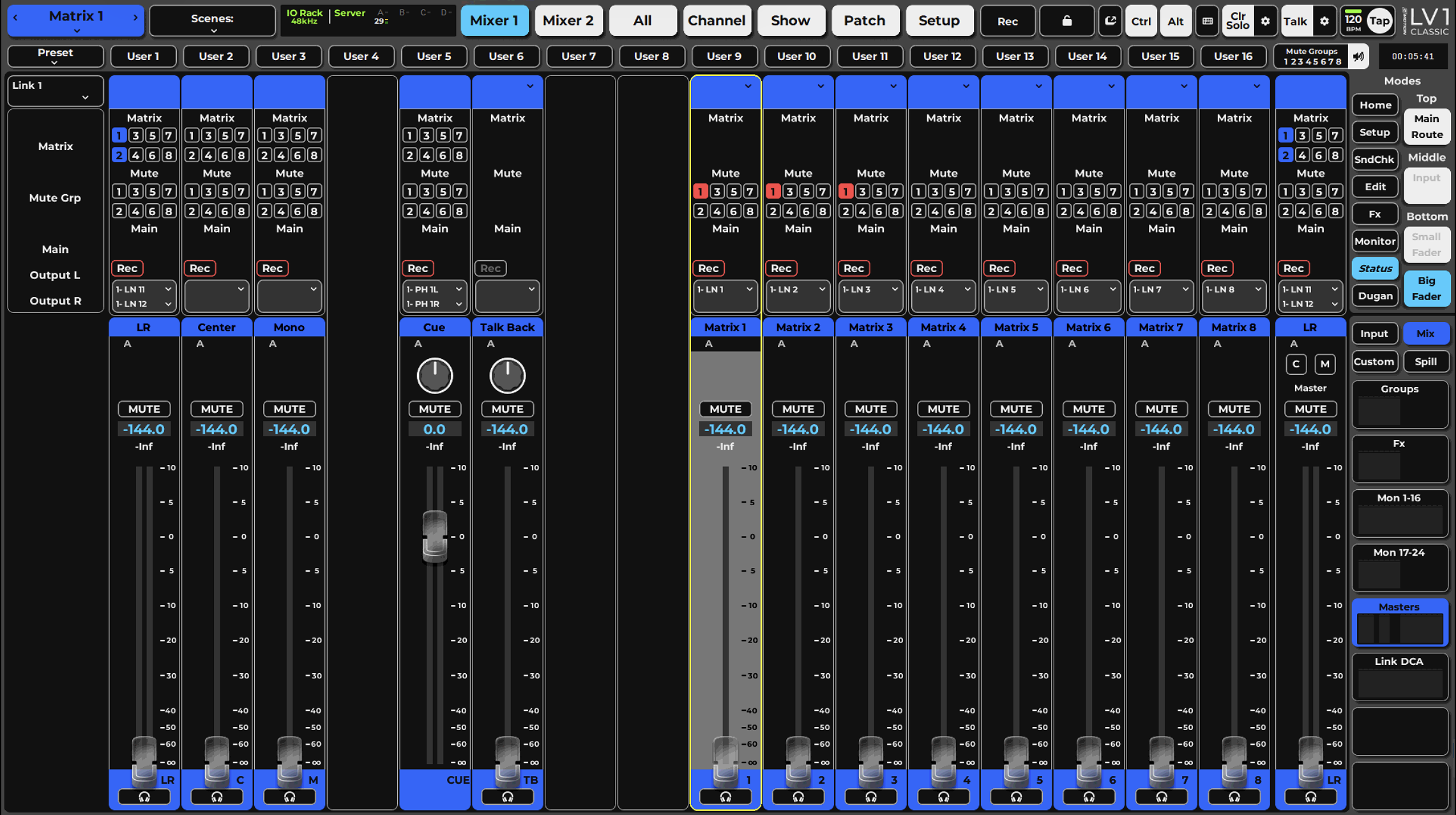
Task: Click the pop-out window icon beside Ctrl
Action: coord(1111,21)
